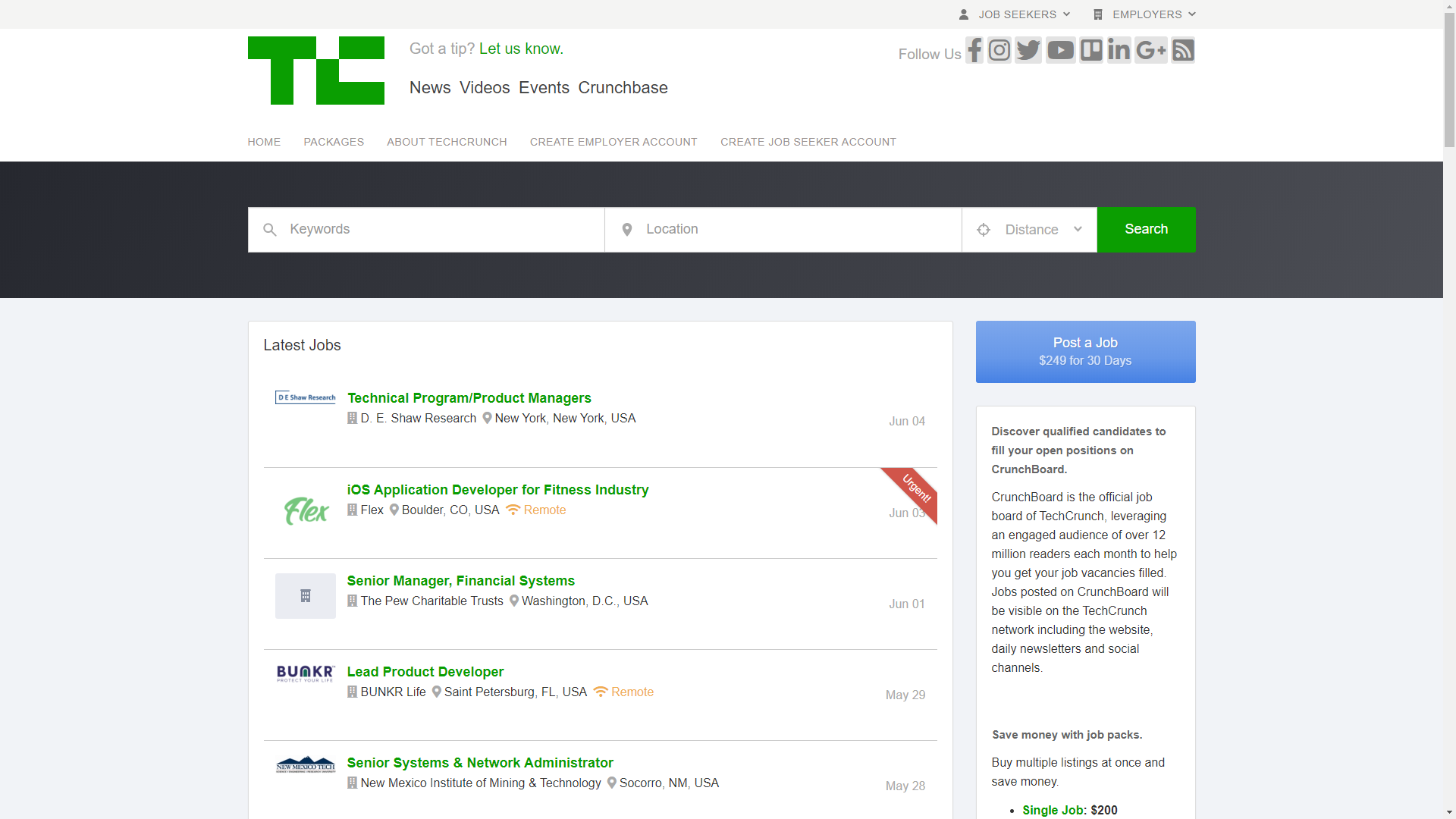Viewport: 1456px width, 819px height.
Task: Visit the YouTube channel icon
Action: click(x=1060, y=51)
